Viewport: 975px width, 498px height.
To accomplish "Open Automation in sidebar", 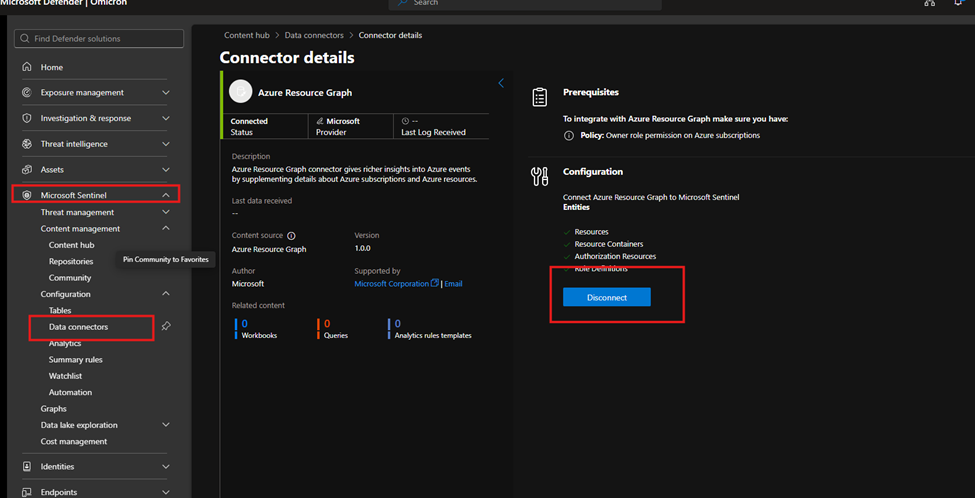I will pyautogui.click(x=70, y=392).
